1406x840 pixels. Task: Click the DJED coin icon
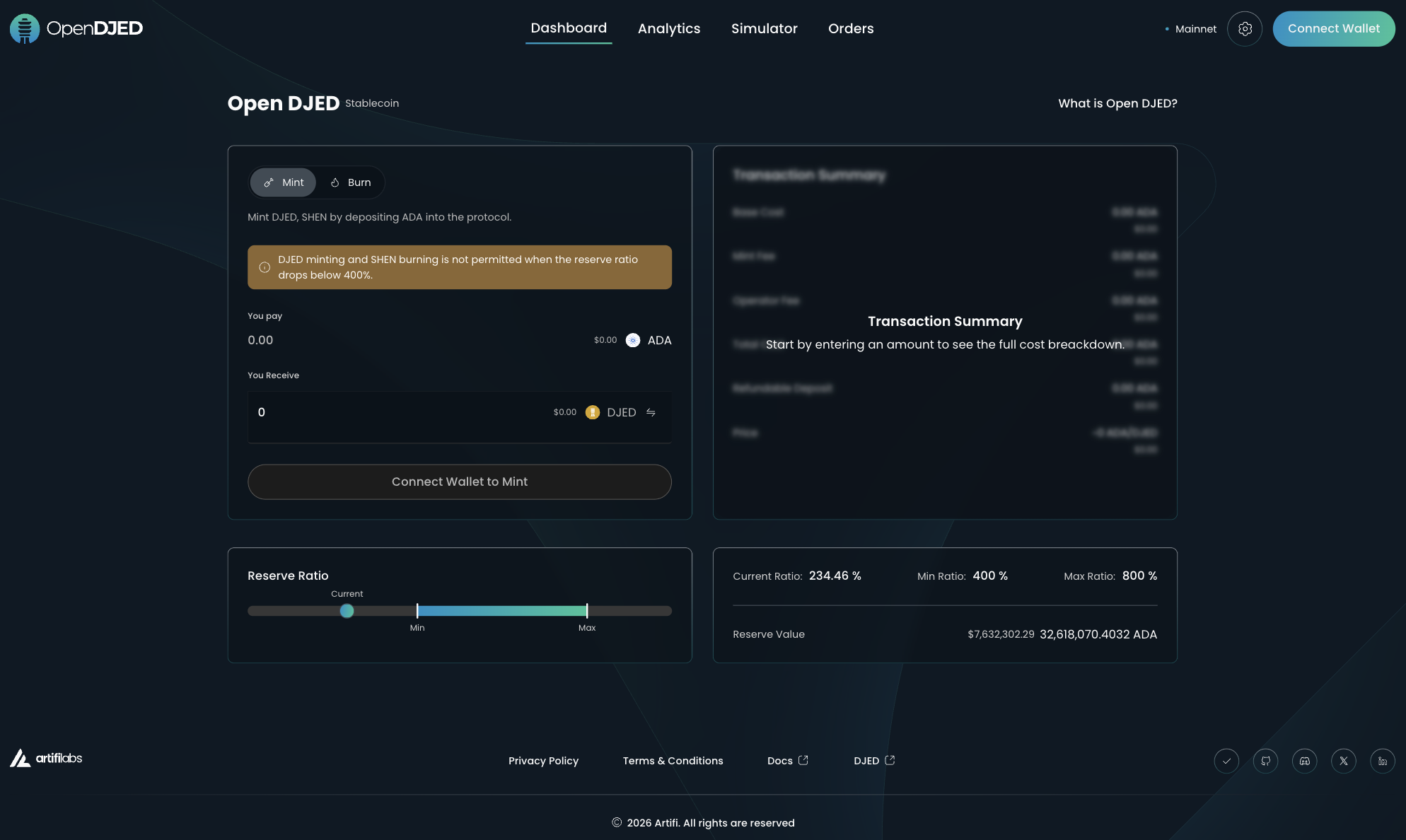[593, 412]
